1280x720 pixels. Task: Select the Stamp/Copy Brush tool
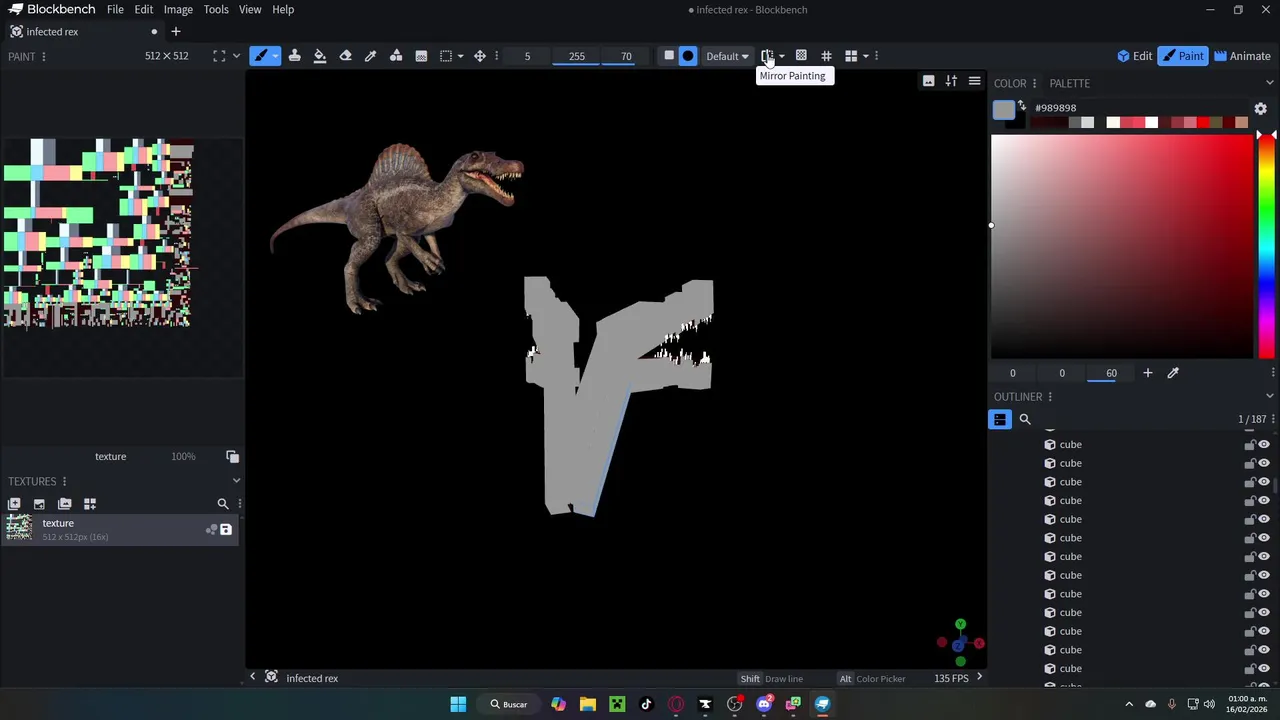click(294, 56)
